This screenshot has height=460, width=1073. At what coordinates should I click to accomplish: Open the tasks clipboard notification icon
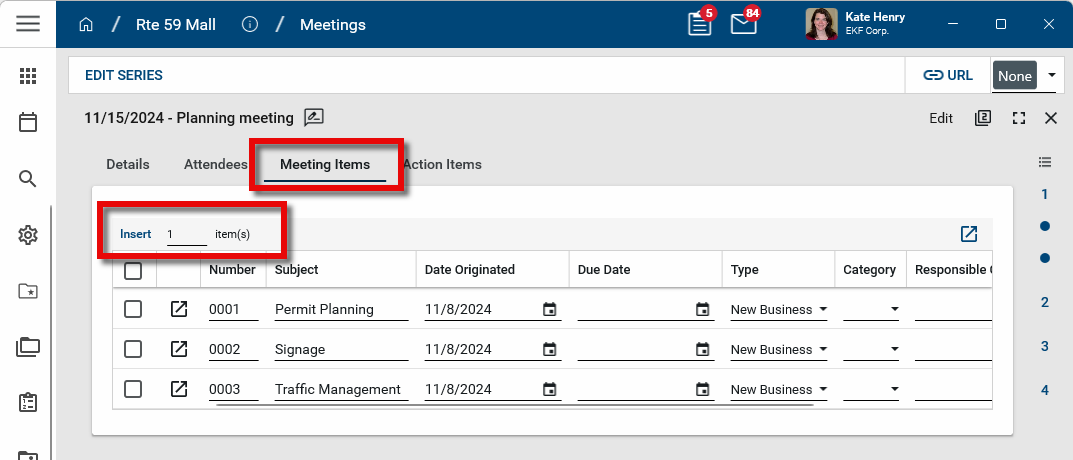point(700,25)
